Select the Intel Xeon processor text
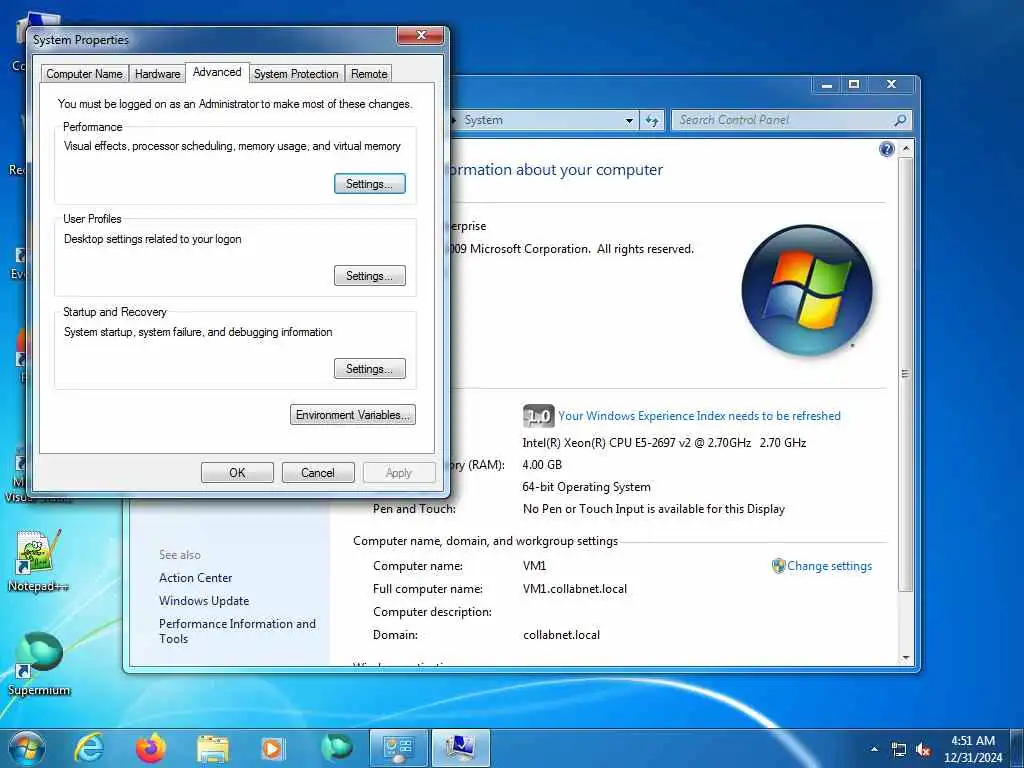This screenshot has height=768, width=1024. (664, 442)
